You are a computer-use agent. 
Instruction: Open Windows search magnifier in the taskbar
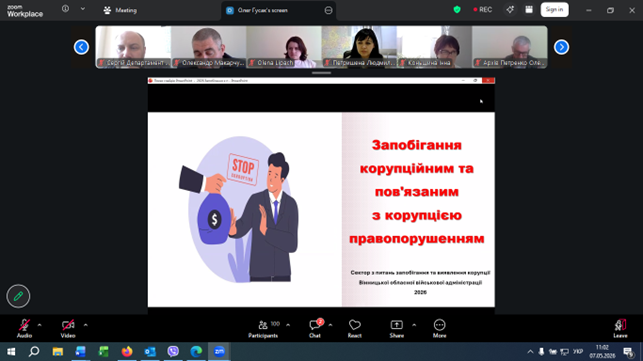point(34,352)
